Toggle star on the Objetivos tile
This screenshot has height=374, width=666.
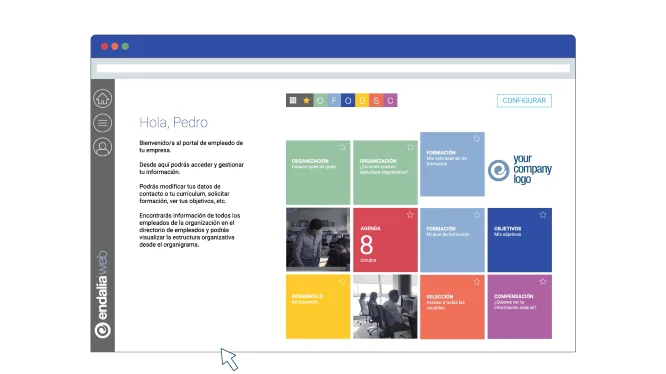[x=543, y=215]
